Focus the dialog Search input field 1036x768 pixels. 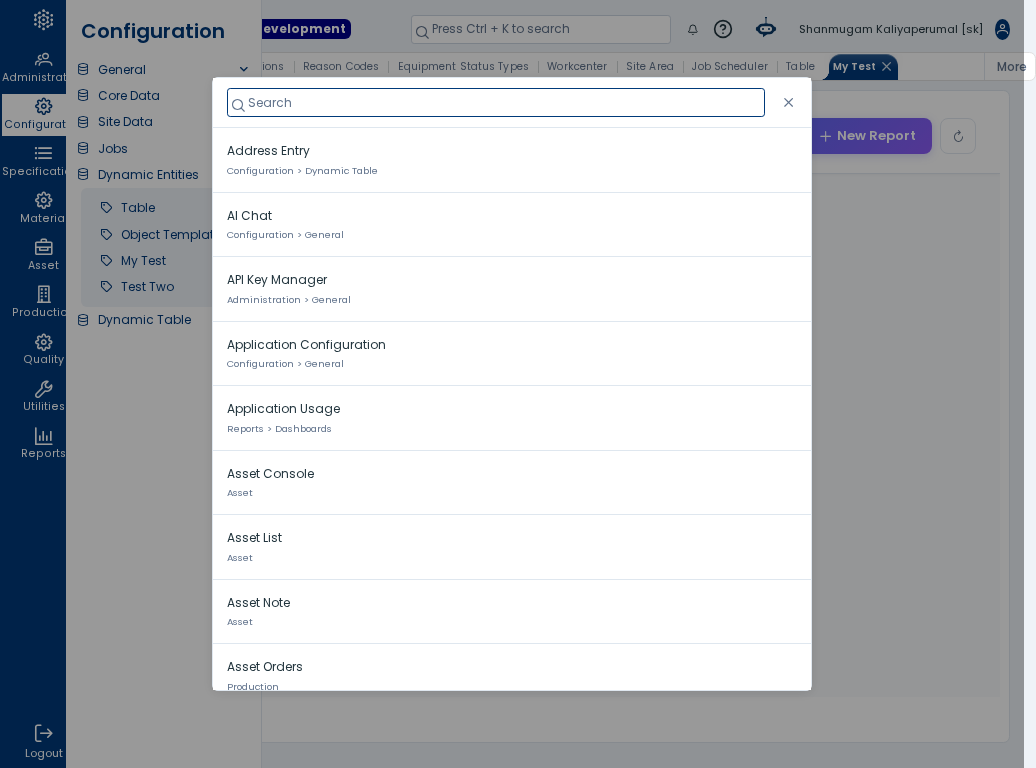click(x=496, y=102)
